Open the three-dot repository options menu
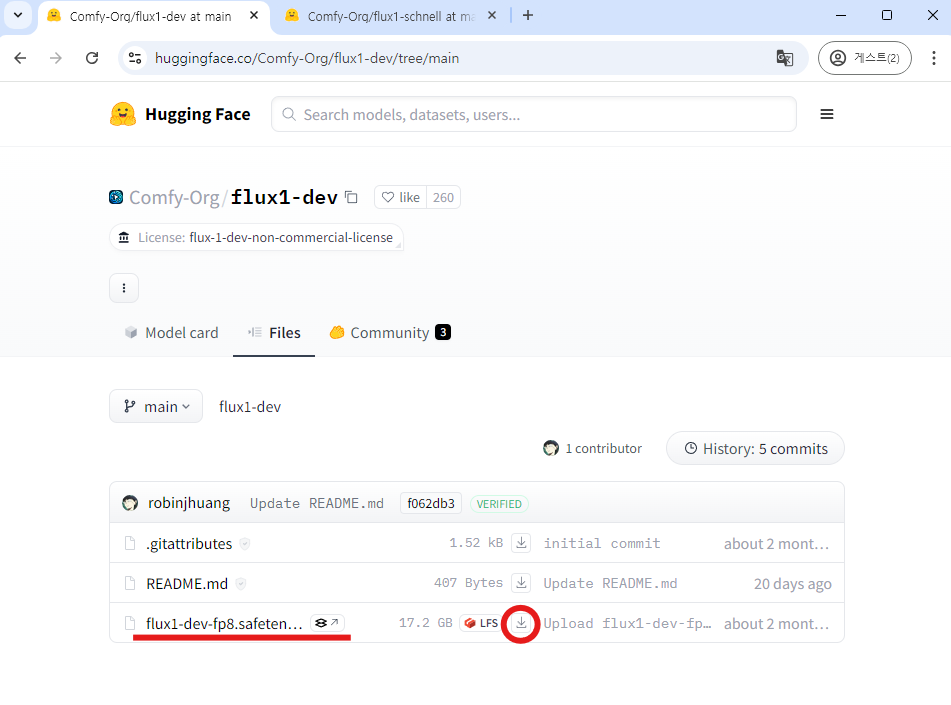 pos(124,288)
